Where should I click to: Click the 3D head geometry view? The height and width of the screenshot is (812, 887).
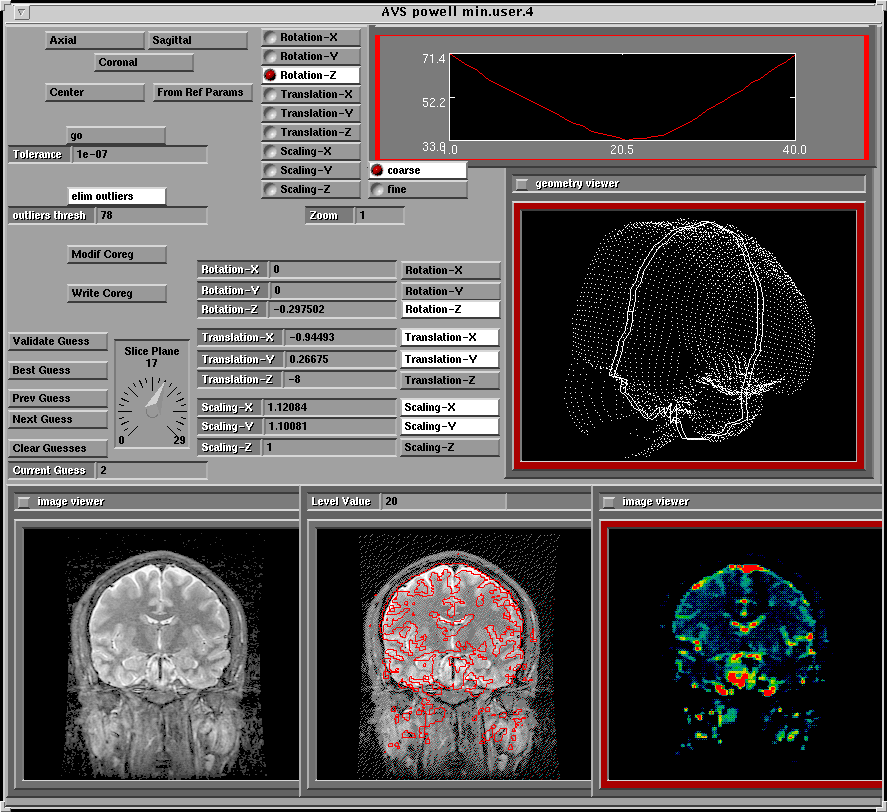point(688,334)
